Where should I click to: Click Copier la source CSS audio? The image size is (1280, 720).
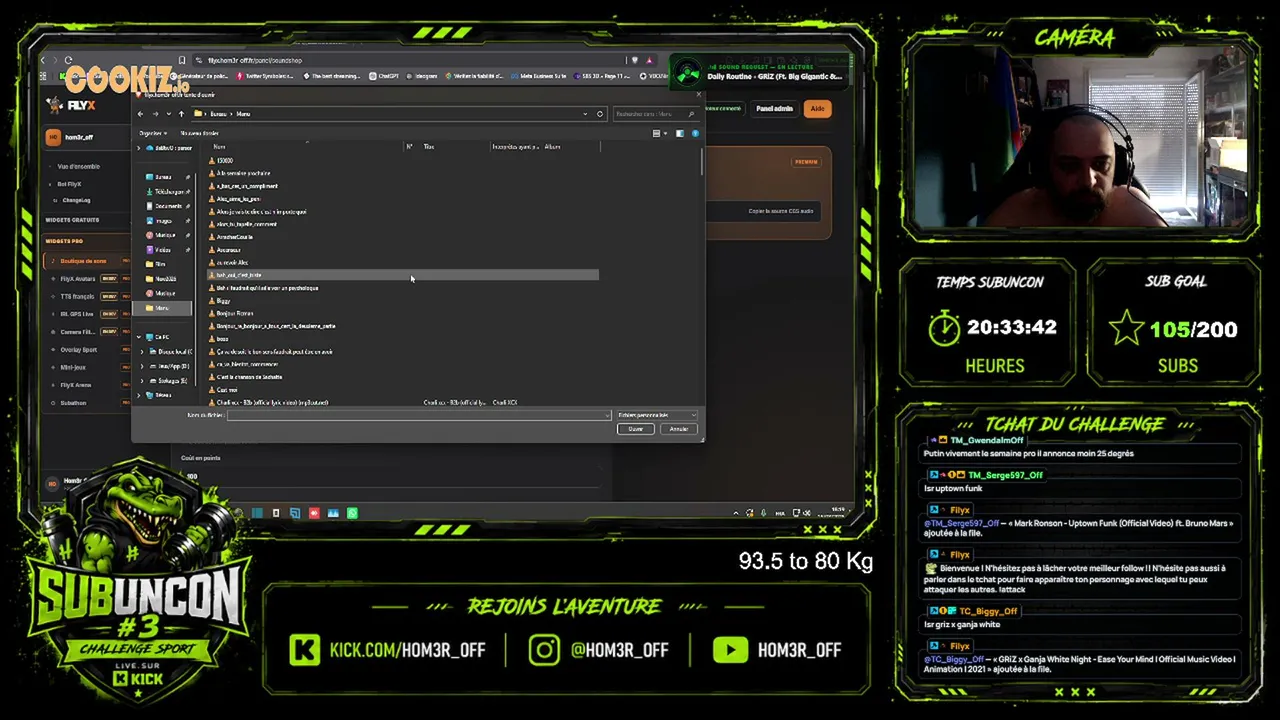coord(781,211)
